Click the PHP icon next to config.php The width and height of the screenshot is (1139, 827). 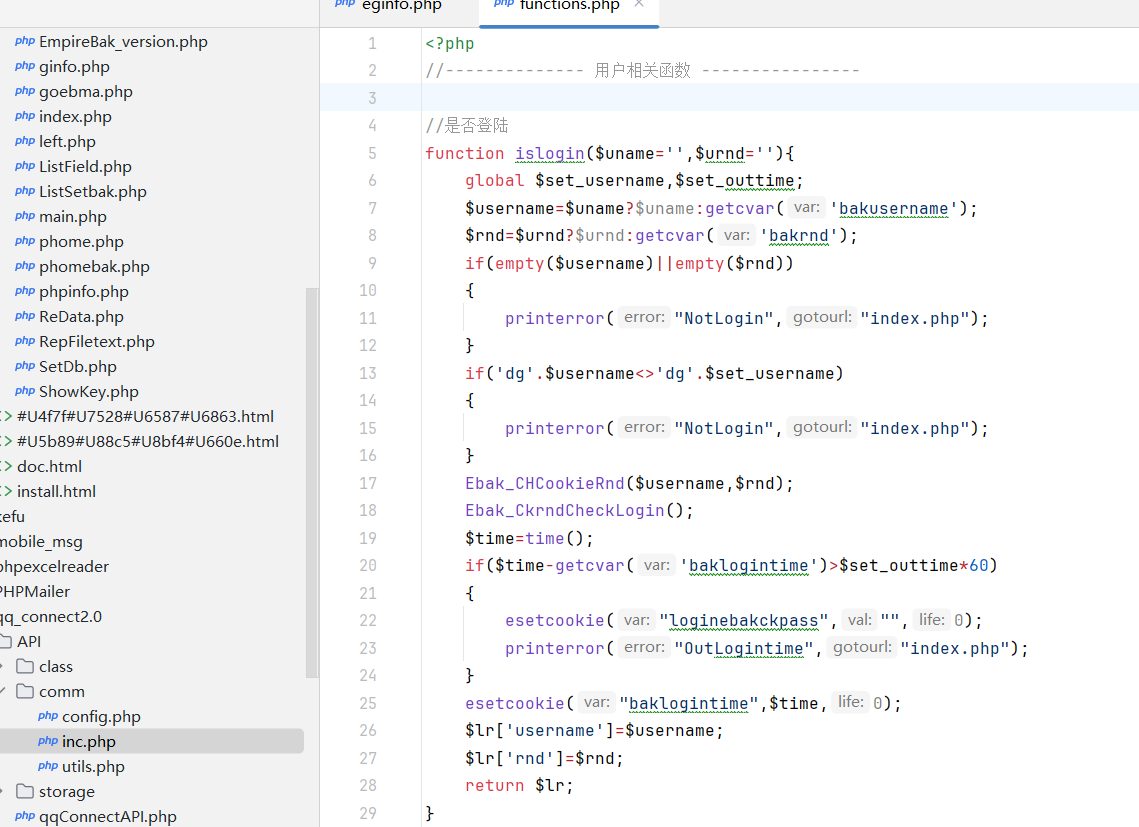pyautogui.click(x=47, y=717)
